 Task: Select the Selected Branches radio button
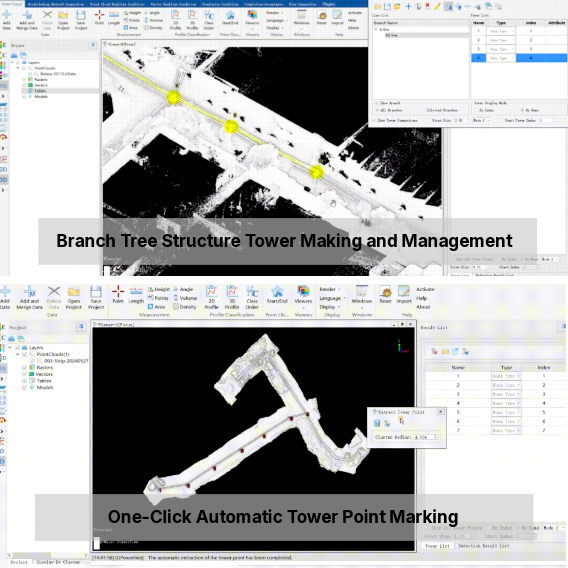tap(423, 110)
